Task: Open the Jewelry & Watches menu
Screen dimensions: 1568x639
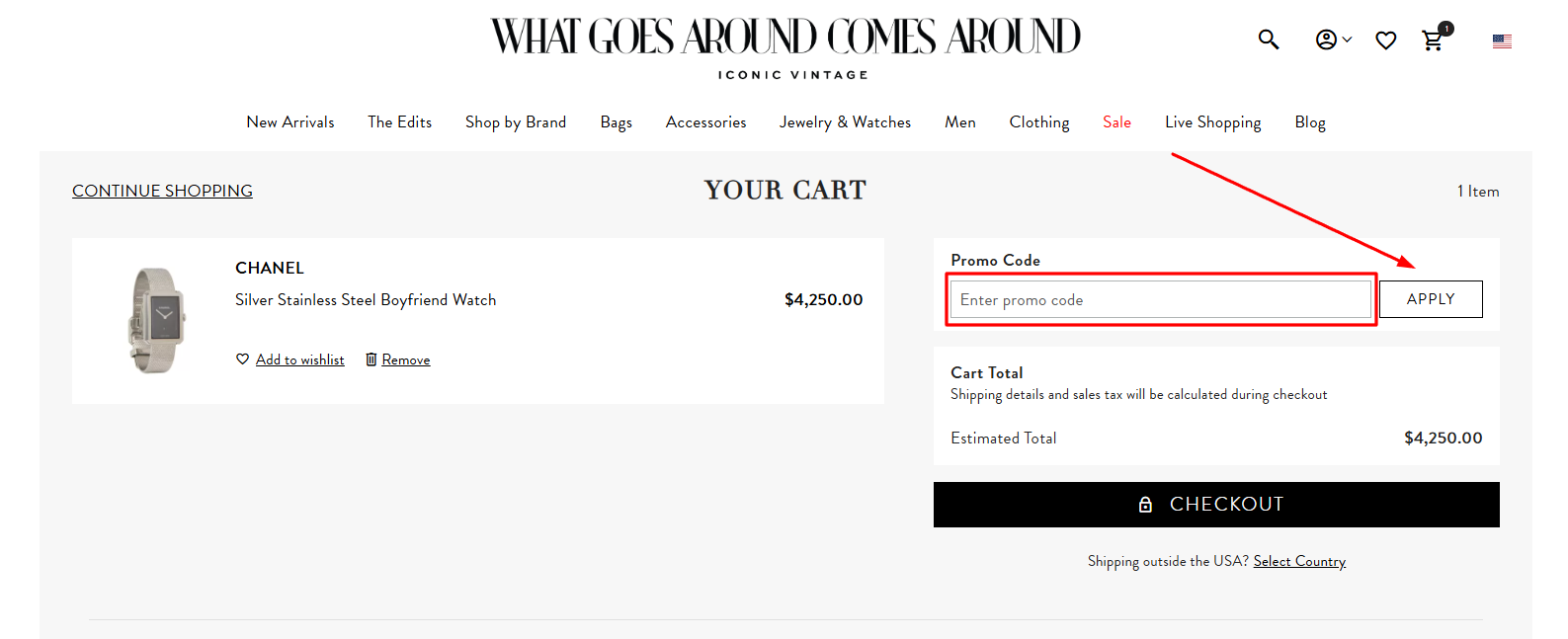Action: (845, 121)
